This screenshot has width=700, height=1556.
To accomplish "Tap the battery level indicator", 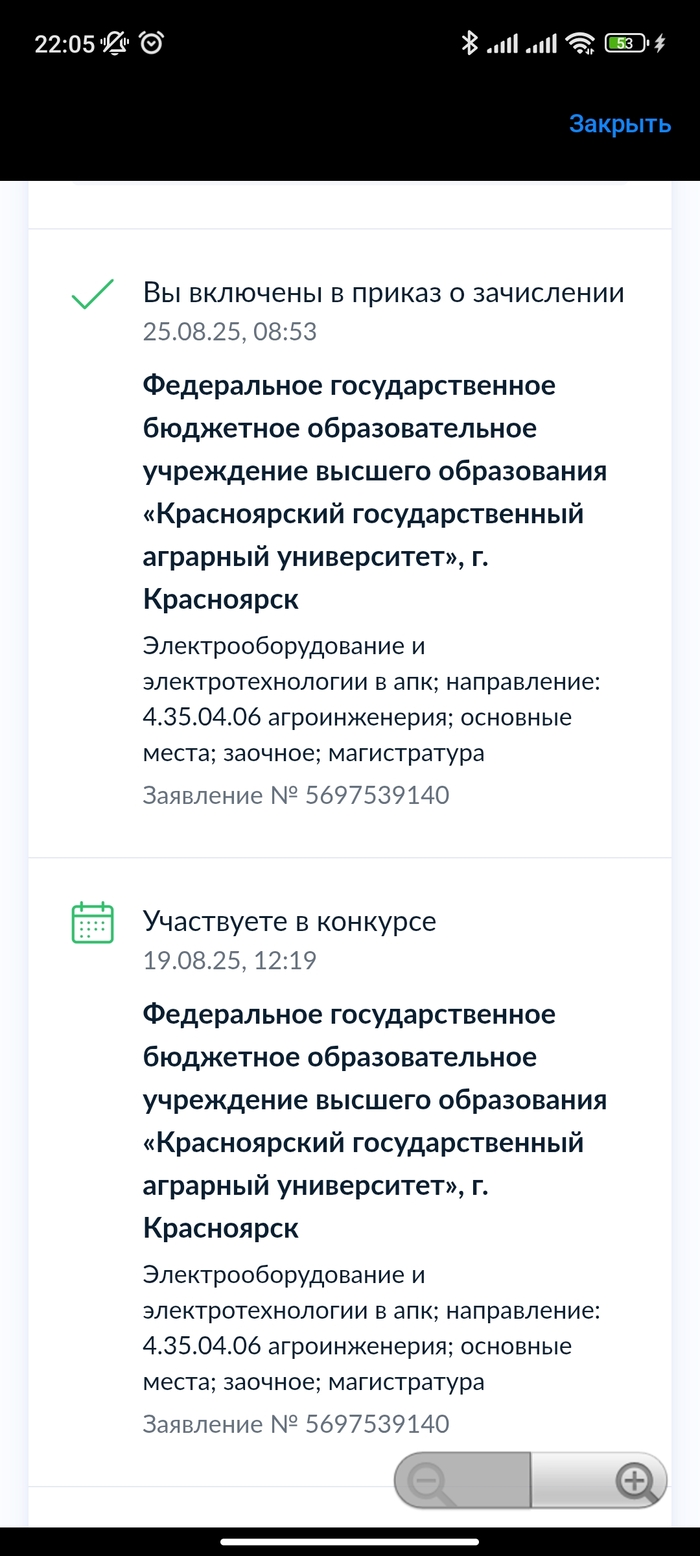I will pos(627,43).
